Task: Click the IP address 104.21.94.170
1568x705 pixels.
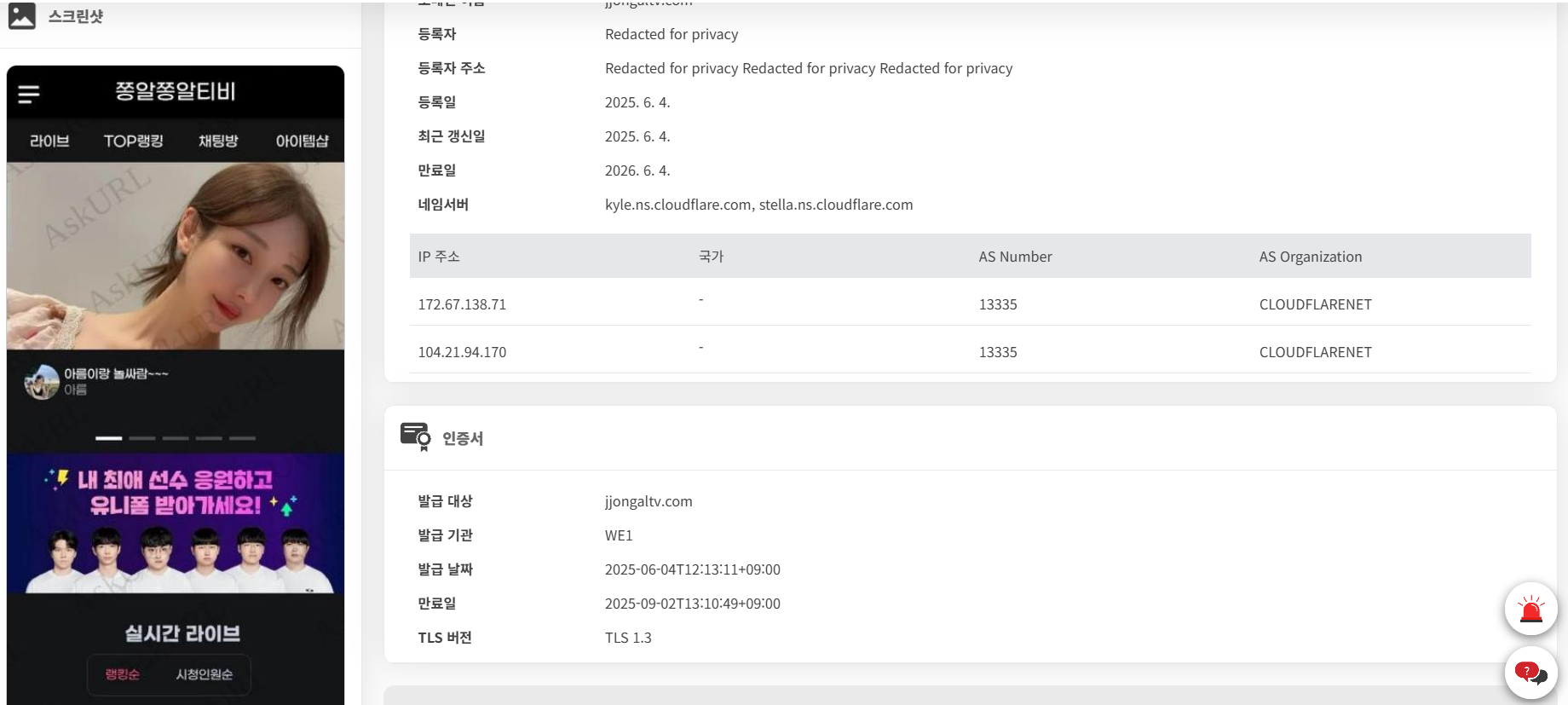Action: tap(462, 352)
